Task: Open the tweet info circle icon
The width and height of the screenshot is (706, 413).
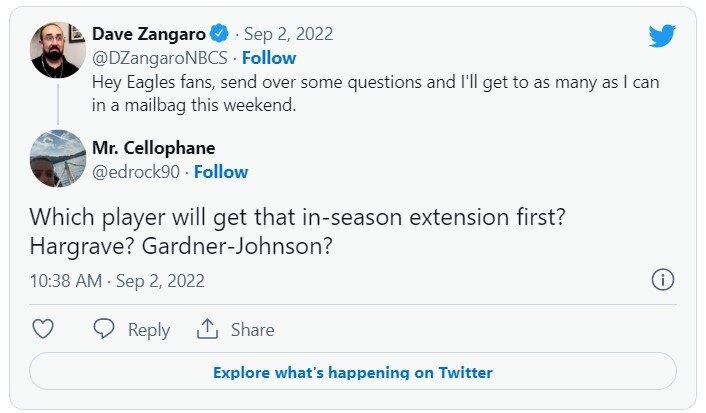Action: click(662, 280)
